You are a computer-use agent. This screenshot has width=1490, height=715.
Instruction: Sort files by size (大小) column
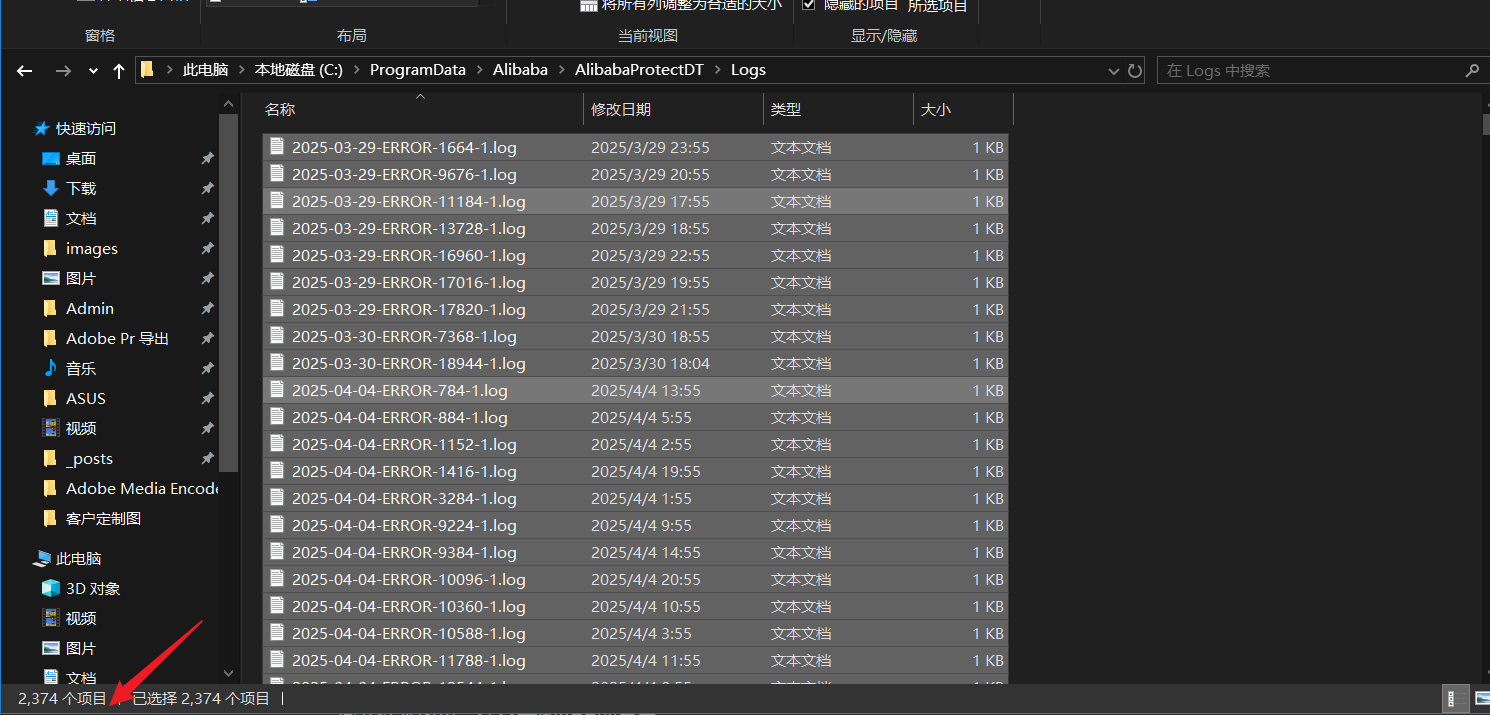point(935,110)
